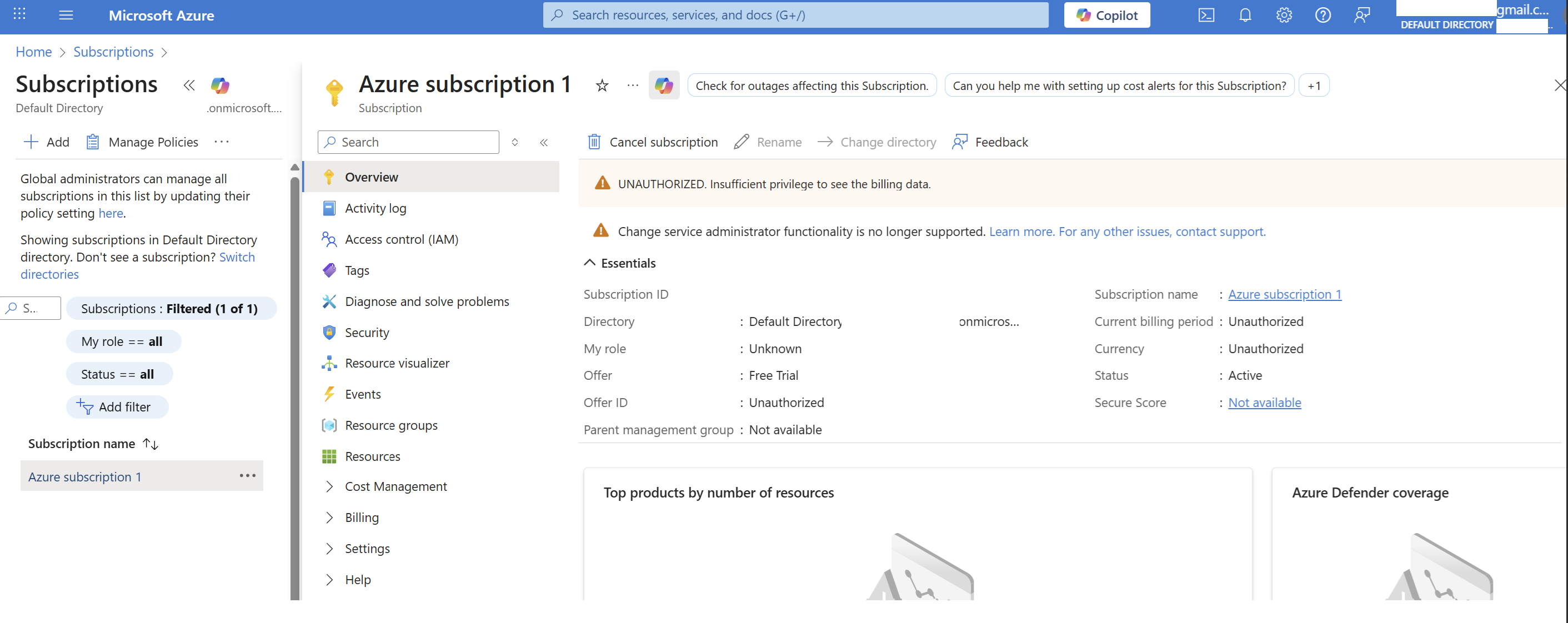Click Copilot icon next to Subscriptions title
Viewport: 1568px width, 623px height.
tap(220, 85)
